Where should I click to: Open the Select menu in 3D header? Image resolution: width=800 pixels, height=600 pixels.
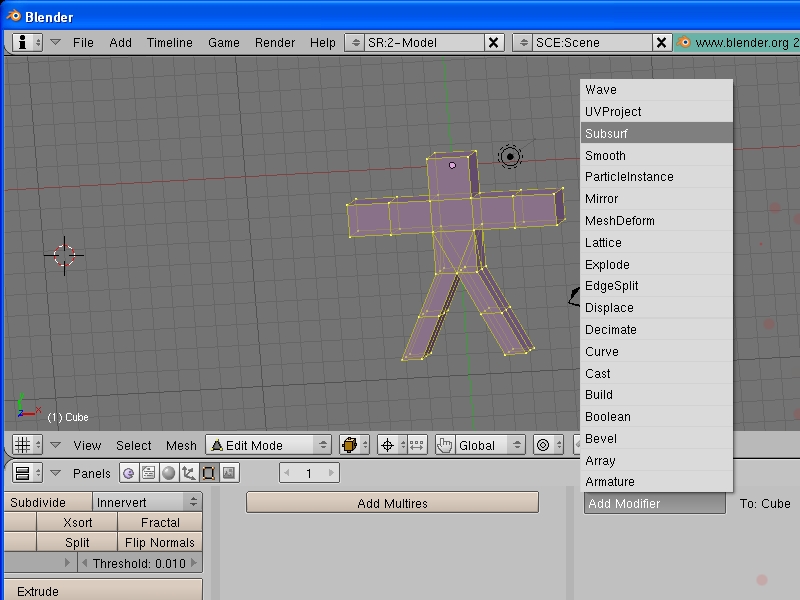pos(134,445)
